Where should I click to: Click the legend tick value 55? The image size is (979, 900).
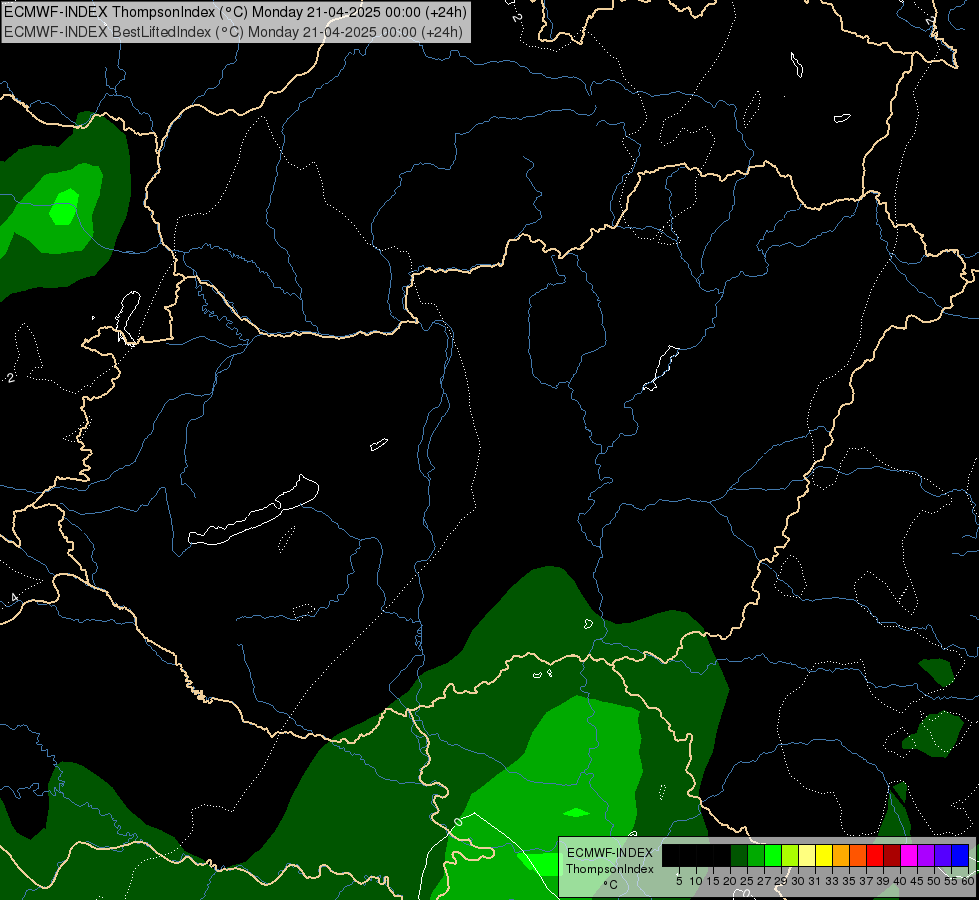(952, 881)
